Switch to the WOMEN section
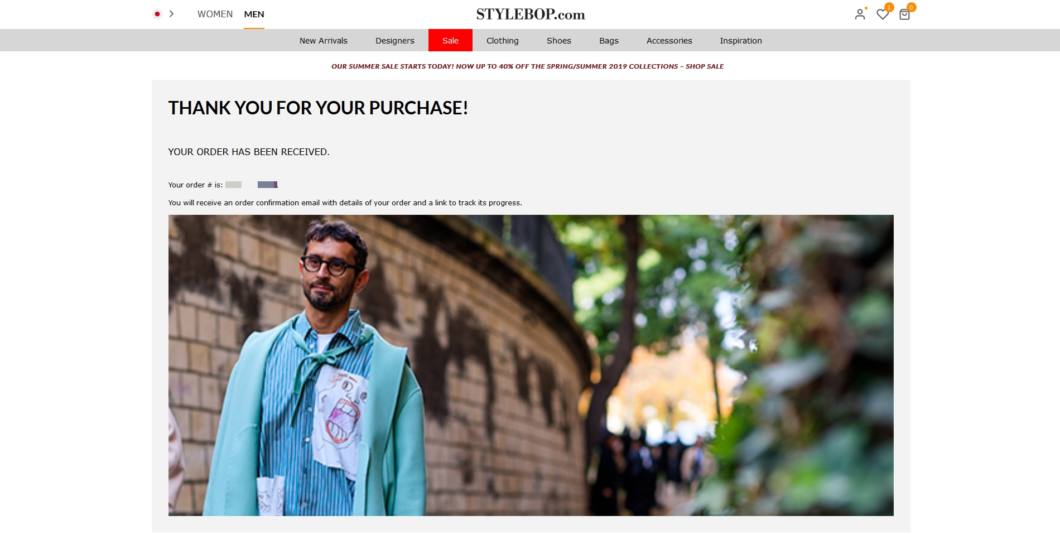The width and height of the screenshot is (1060, 535). tap(215, 14)
